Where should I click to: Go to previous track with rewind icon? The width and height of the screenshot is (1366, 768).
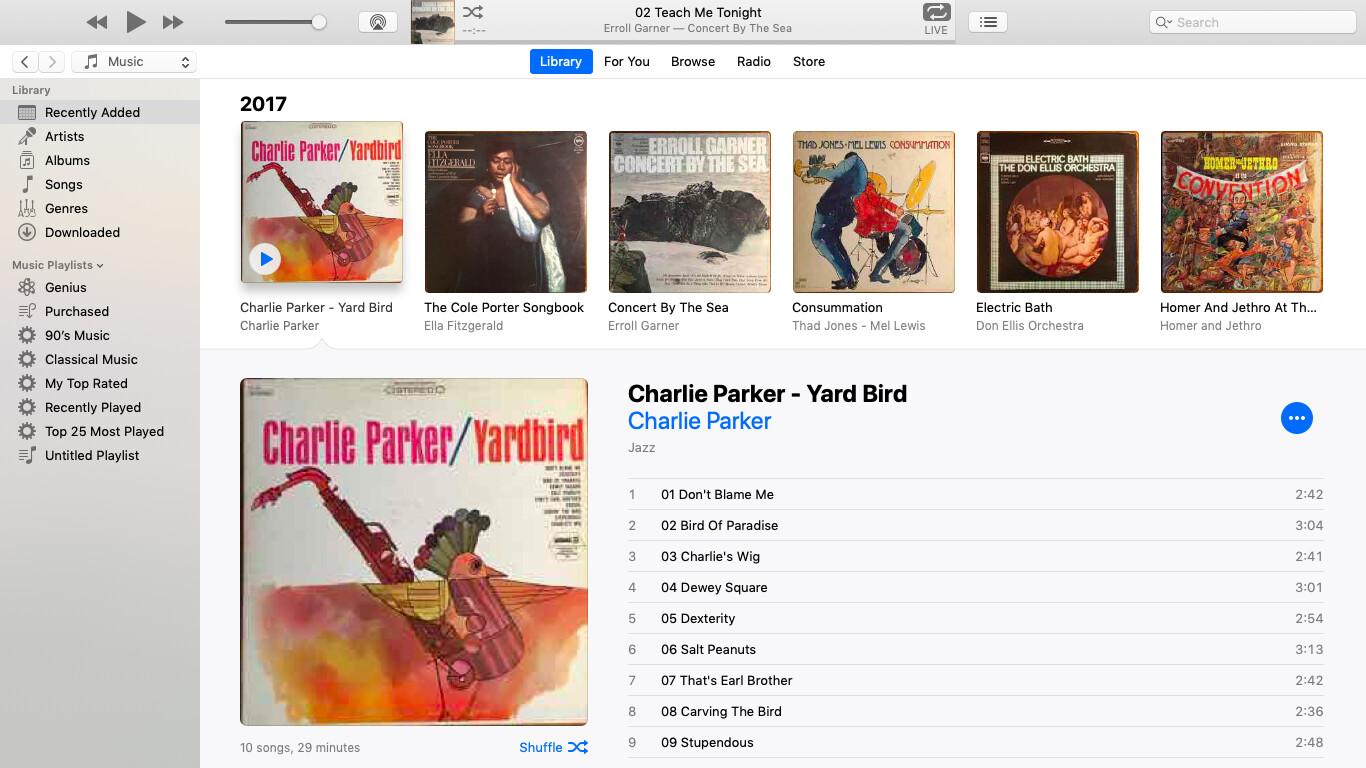[97, 22]
